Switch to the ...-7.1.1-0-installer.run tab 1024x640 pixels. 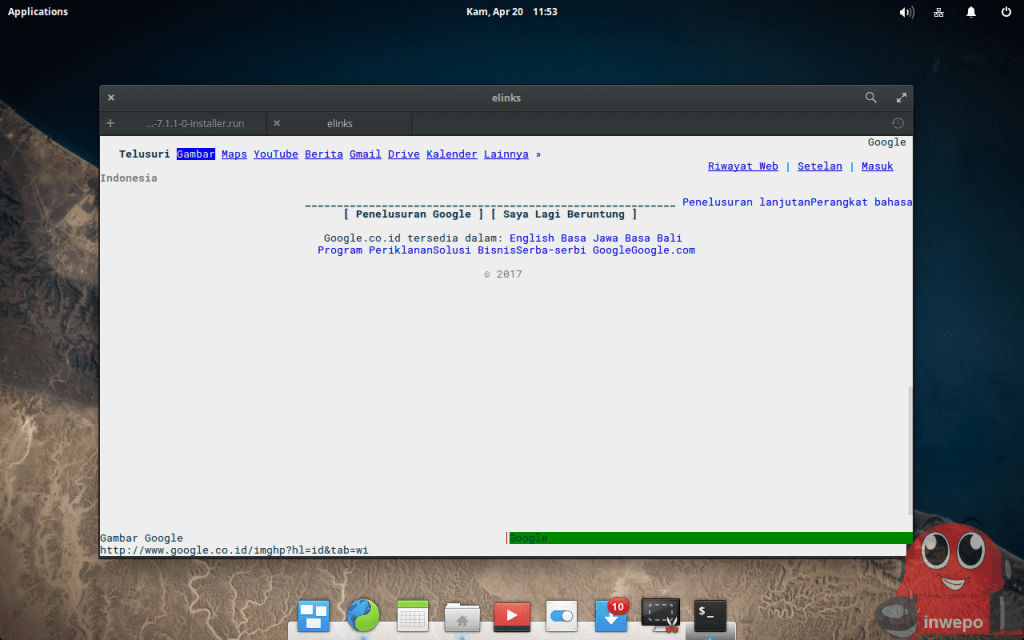click(195, 123)
